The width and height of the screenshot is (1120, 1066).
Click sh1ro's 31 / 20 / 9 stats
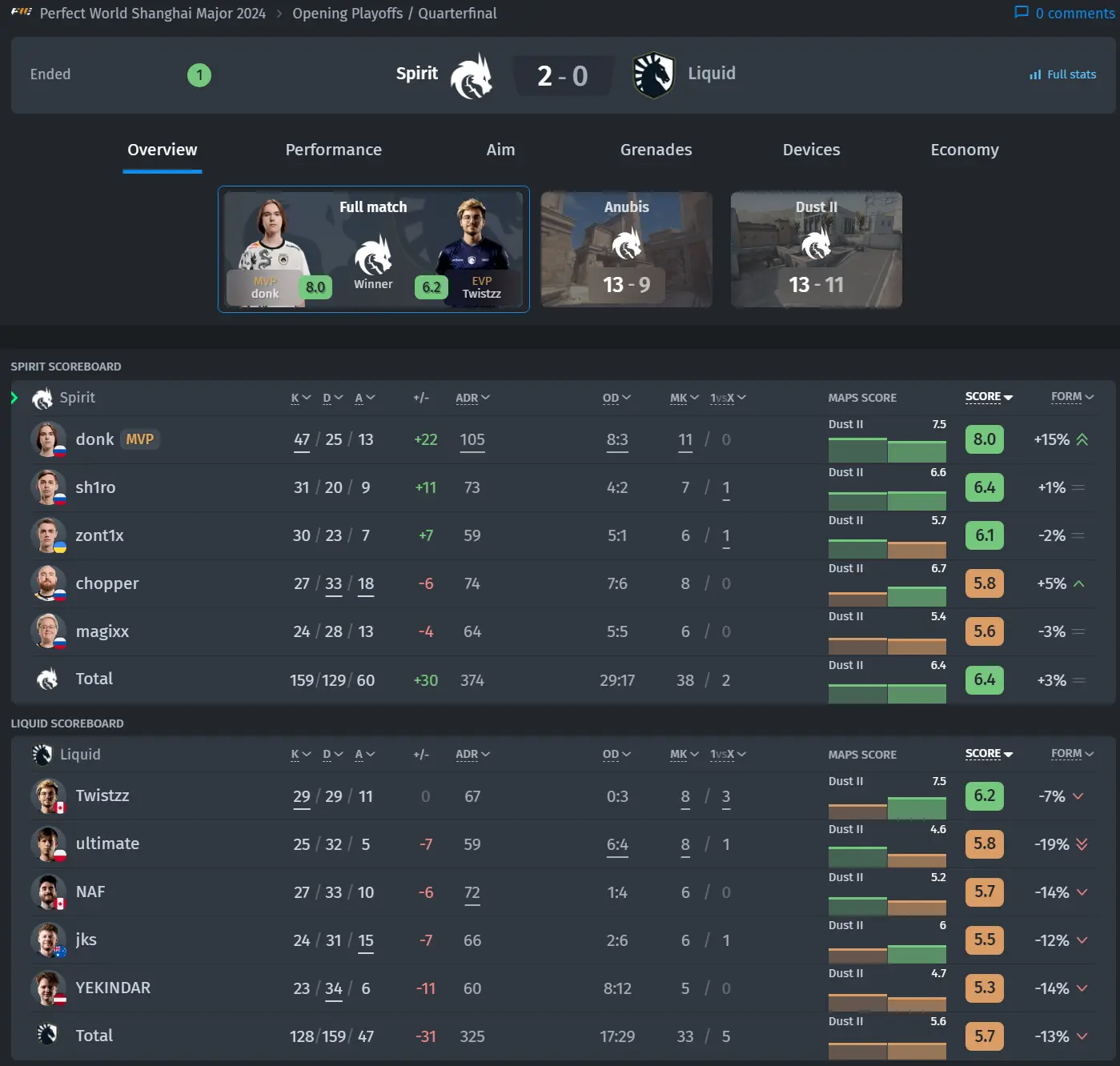[x=332, y=487]
